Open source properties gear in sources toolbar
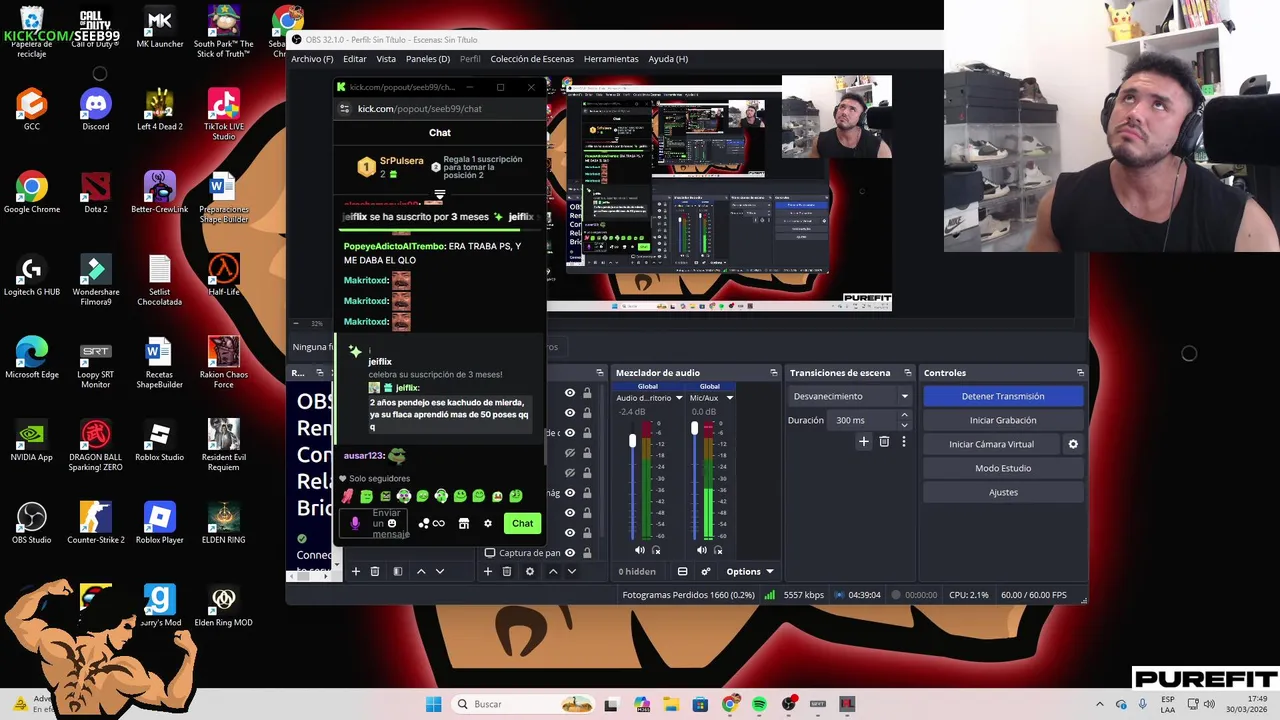The width and height of the screenshot is (1280, 720). pos(529,571)
